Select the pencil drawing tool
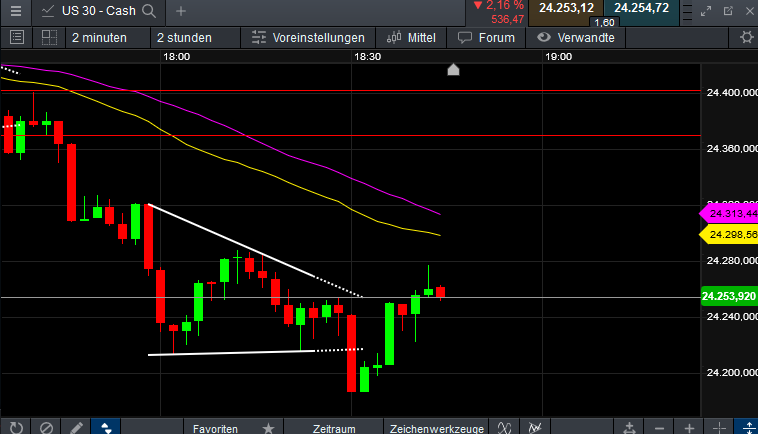 (76, 427)
